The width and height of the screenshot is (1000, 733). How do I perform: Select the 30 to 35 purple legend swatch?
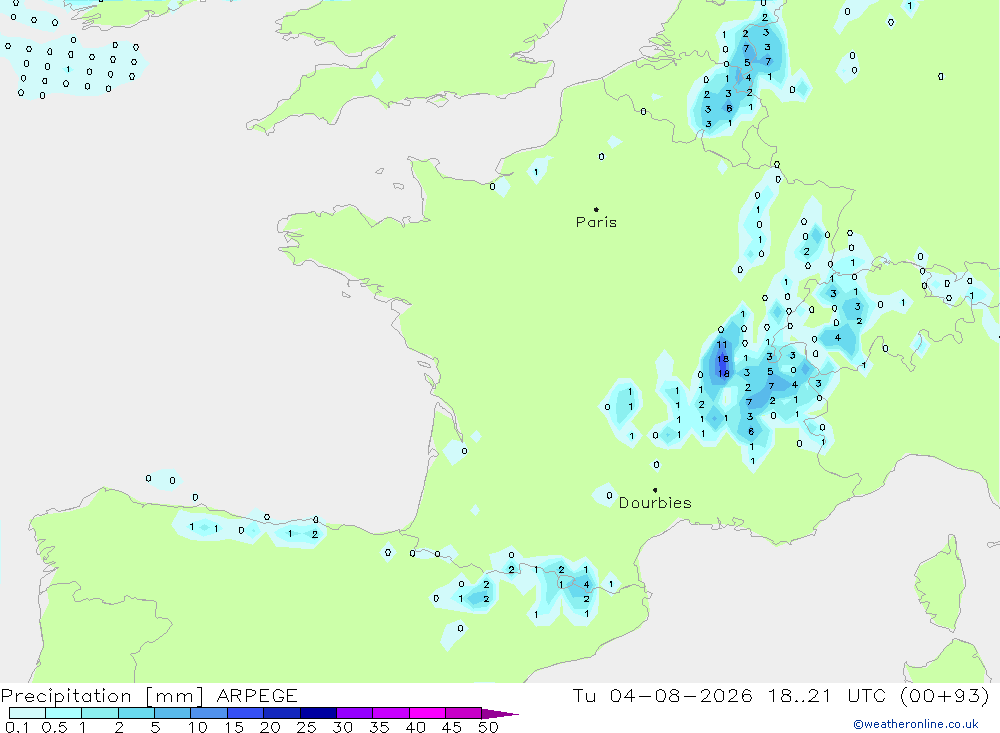click(x=354, y=713)
